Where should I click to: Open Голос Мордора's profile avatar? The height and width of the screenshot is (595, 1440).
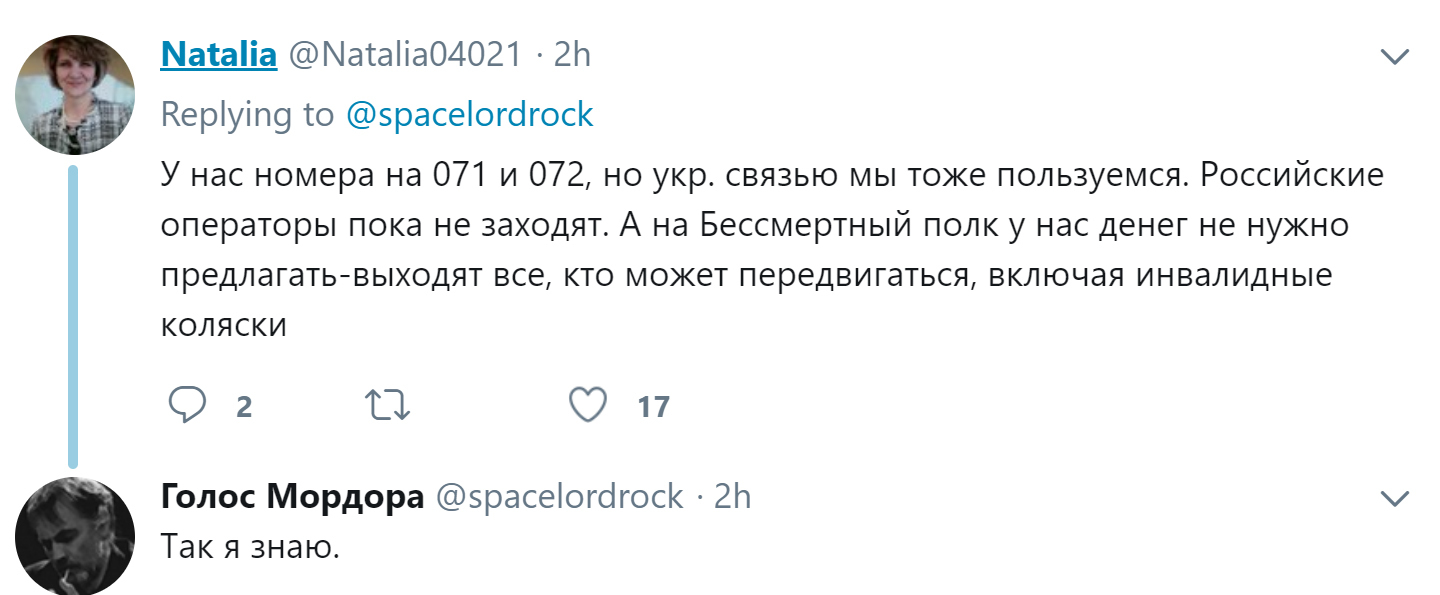75,536
